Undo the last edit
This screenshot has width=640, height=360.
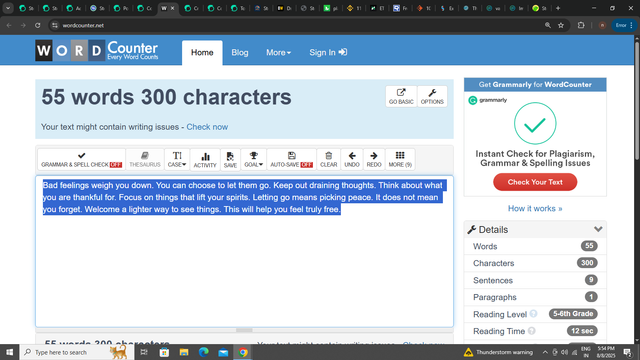click(352, 160)
